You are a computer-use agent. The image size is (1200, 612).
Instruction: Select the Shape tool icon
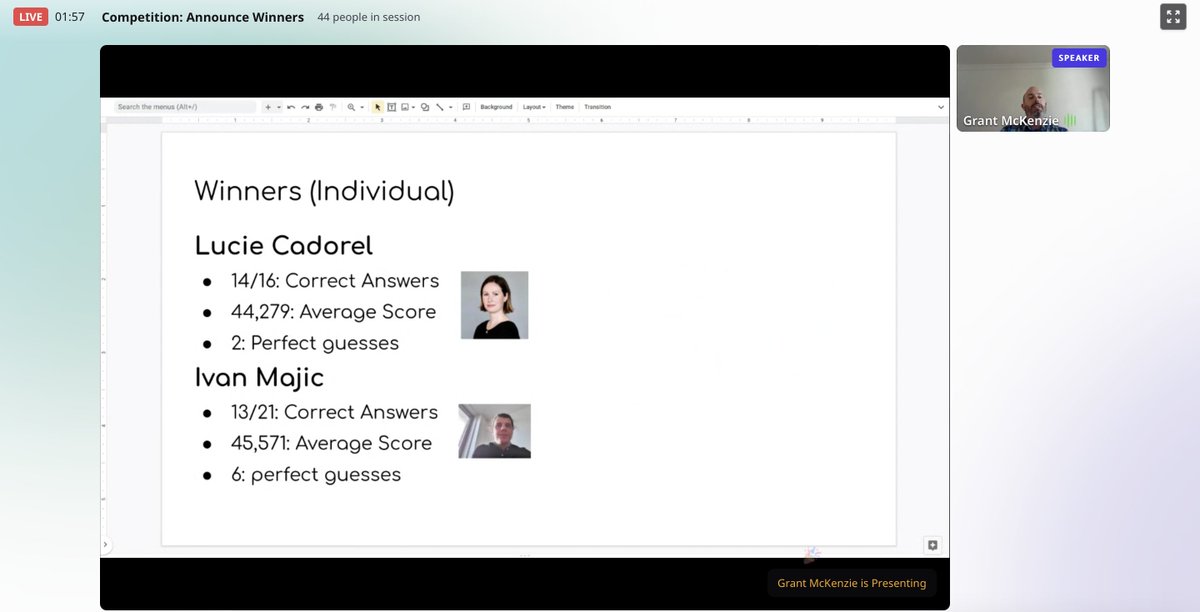pyautogui.click(x=425, y=107)
